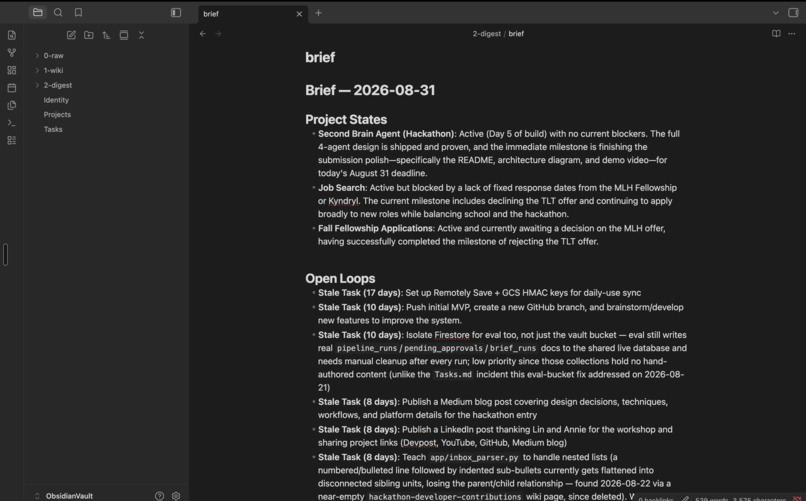Switch to reading view

776,34
